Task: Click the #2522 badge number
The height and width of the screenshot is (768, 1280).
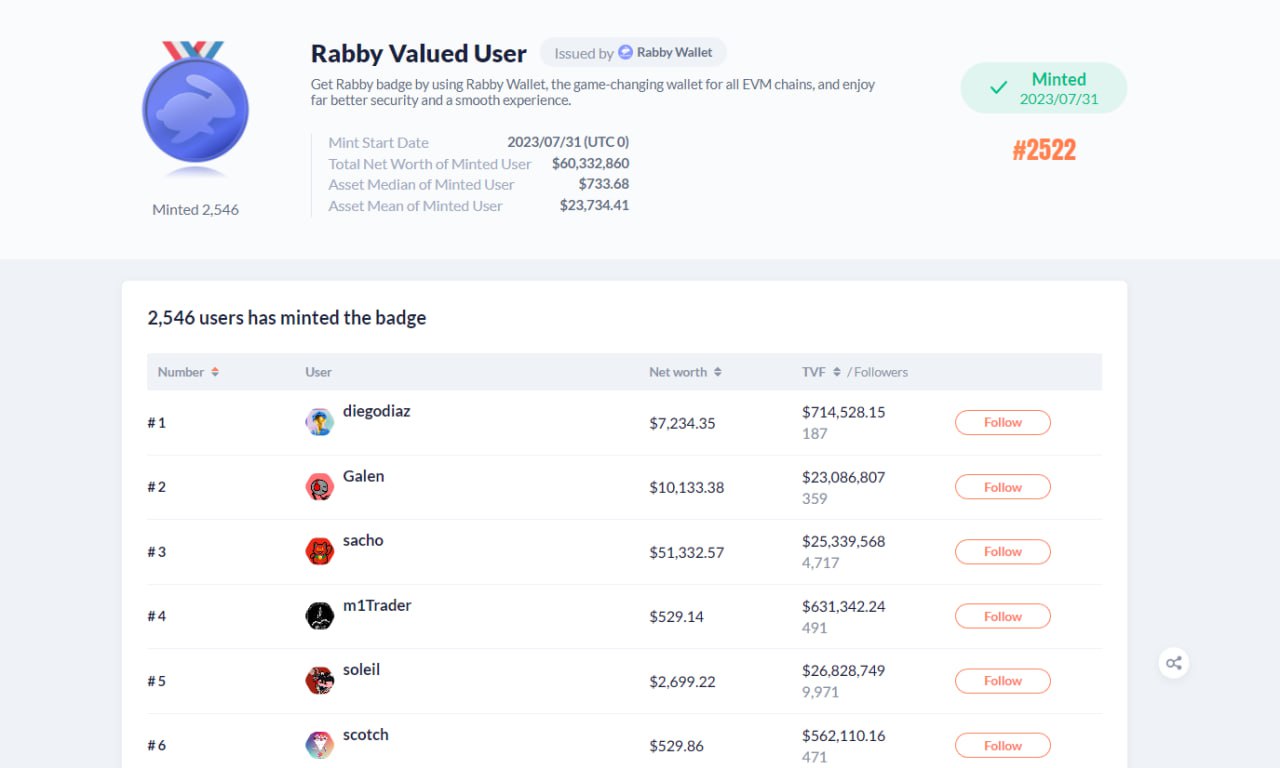Action: tap(1044, 150)
